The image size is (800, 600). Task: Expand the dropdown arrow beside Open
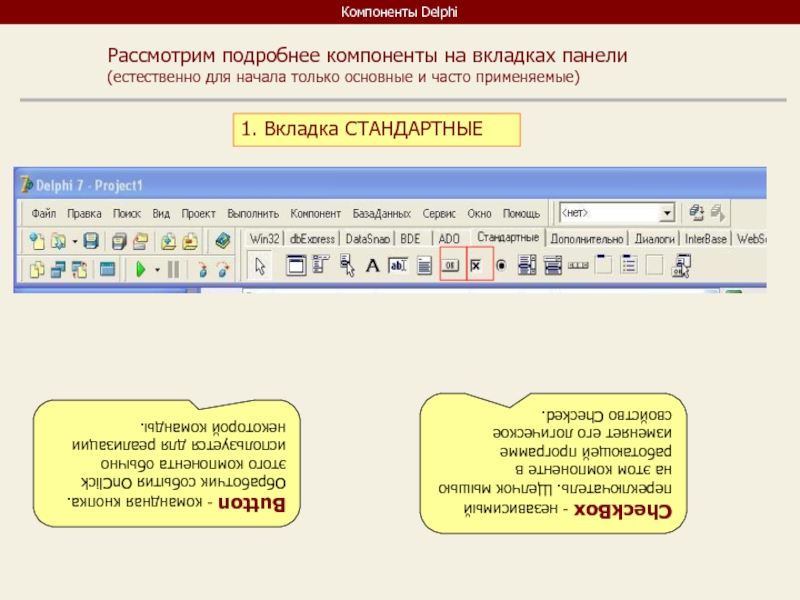tap(73, 241)
